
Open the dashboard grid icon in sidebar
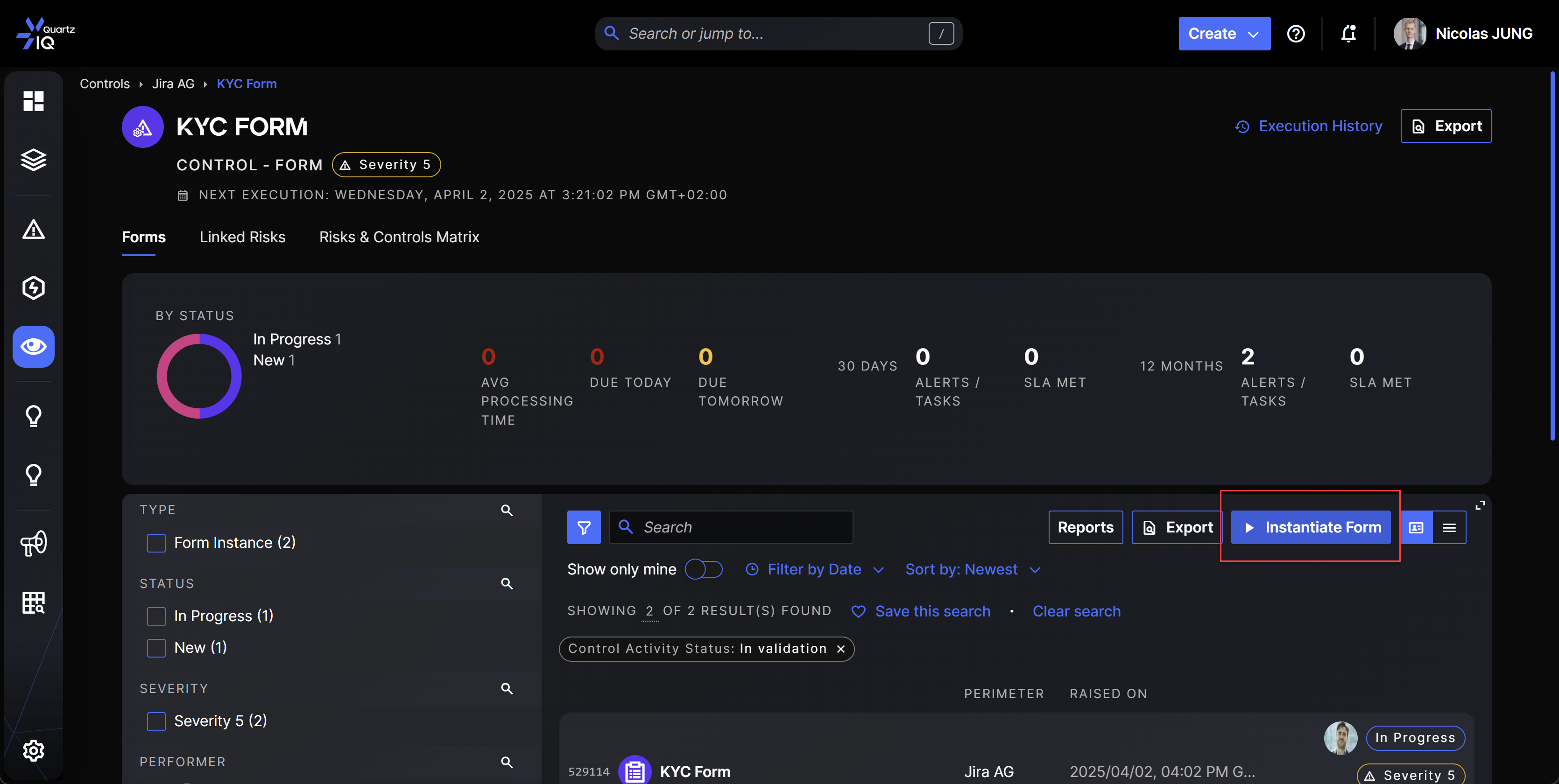(x=33, y=100)
